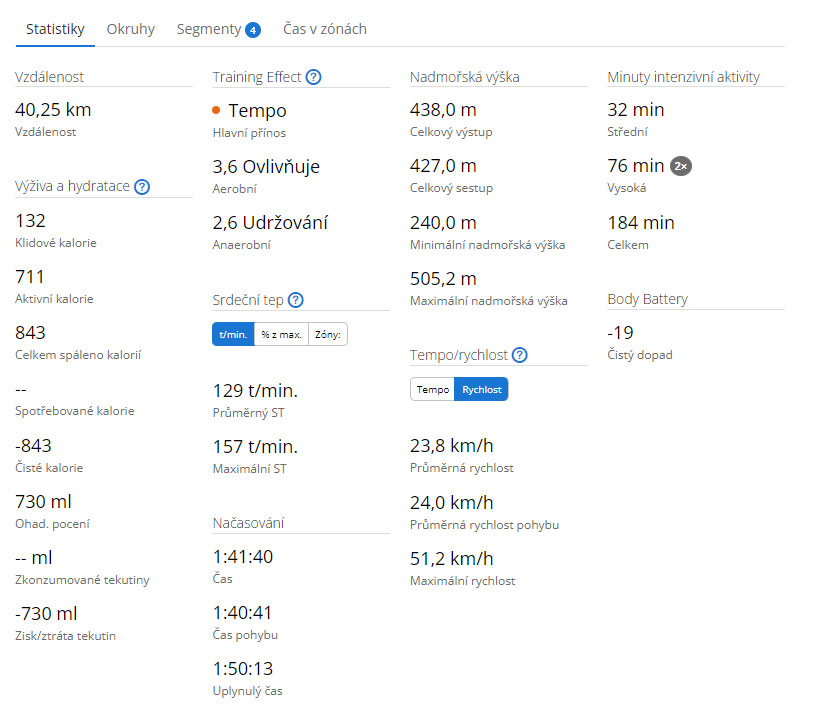Click the 40,25 km distance value
This screenshot has height=716, width=830.
[54, 110]
